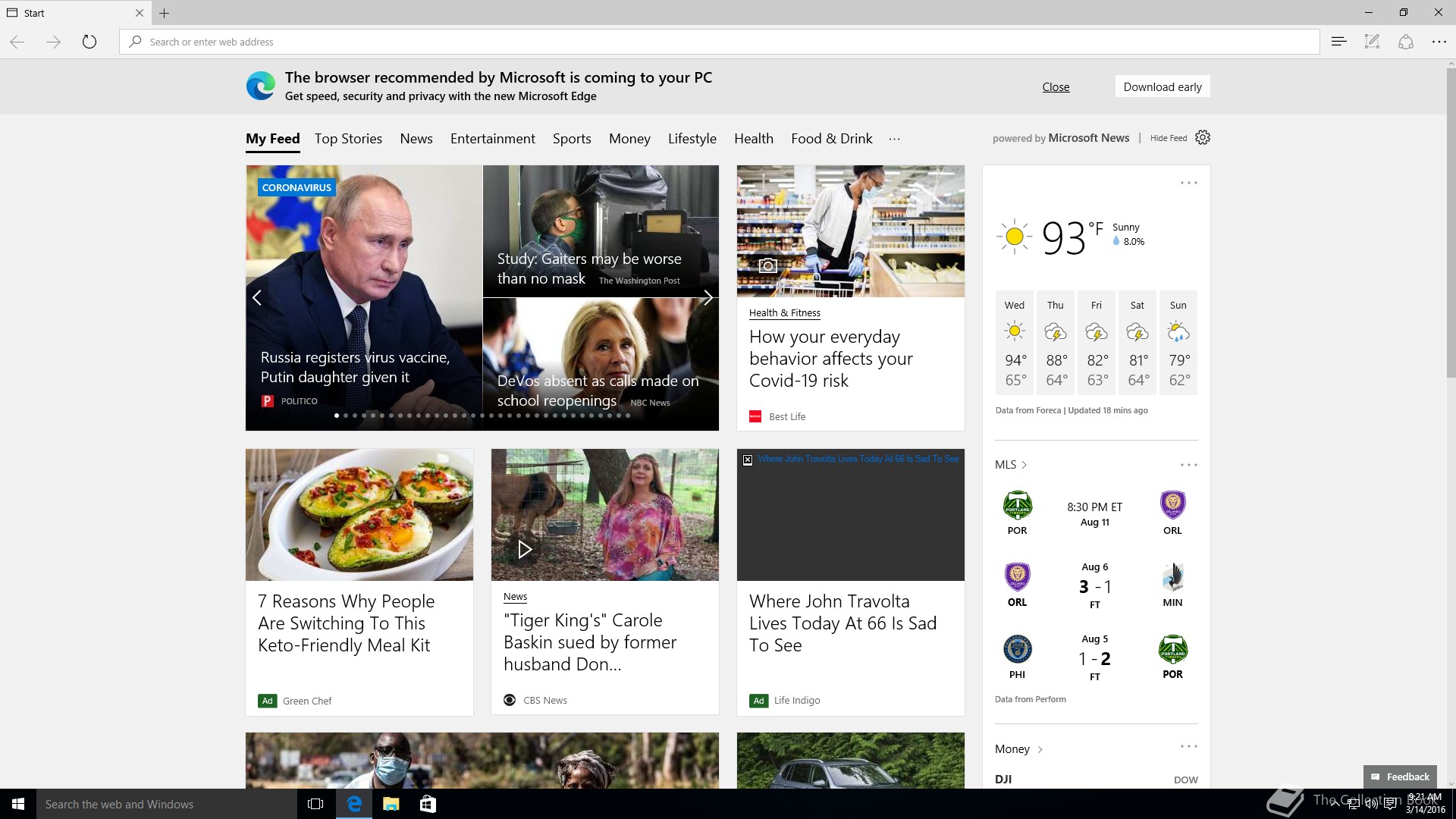1456x819 pixels.
Task: Click the CORONAVIRUS tag
Action: point(297,187)
